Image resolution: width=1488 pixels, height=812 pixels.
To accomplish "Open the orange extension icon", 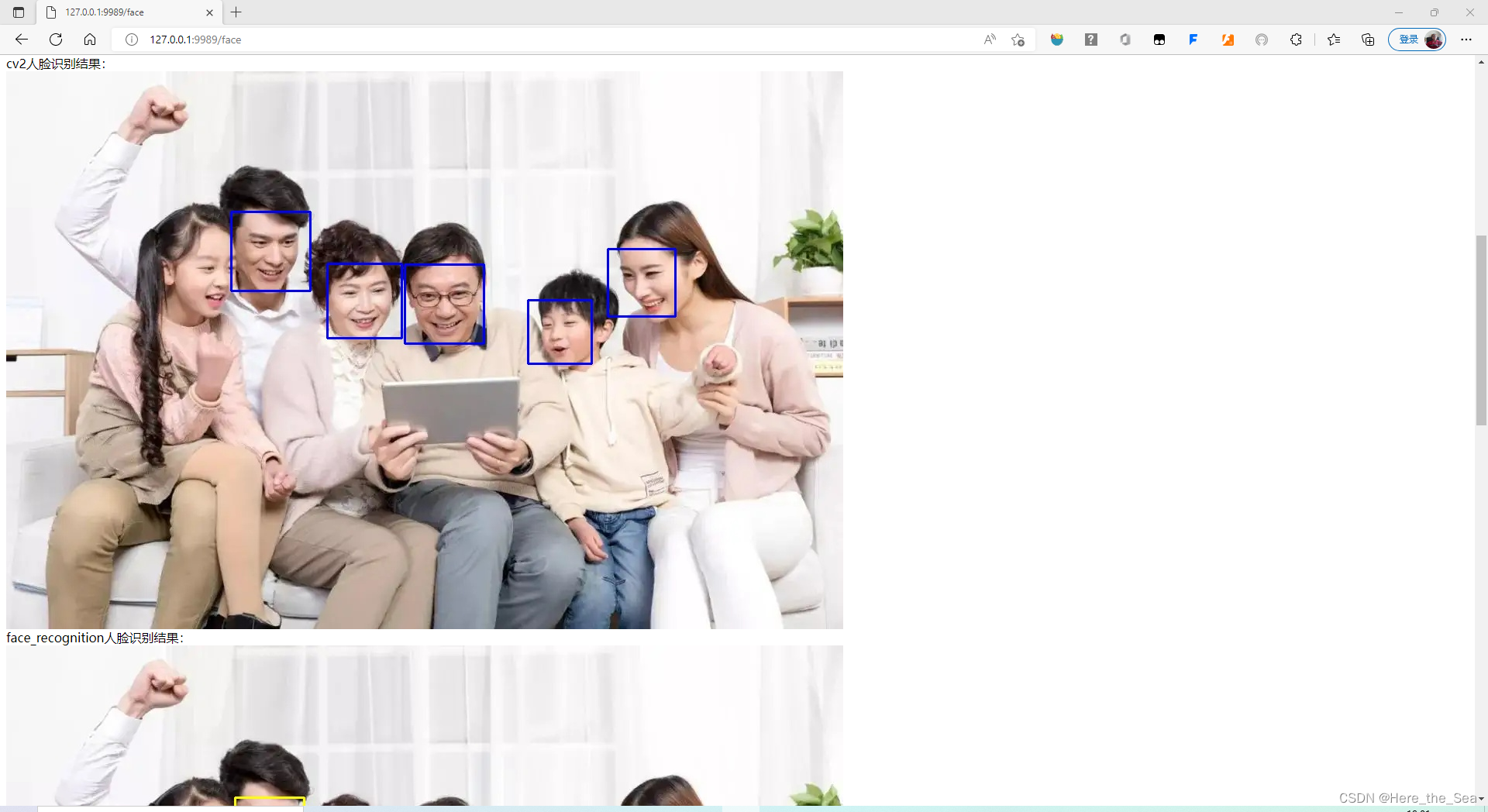I will click(1228, 40).
